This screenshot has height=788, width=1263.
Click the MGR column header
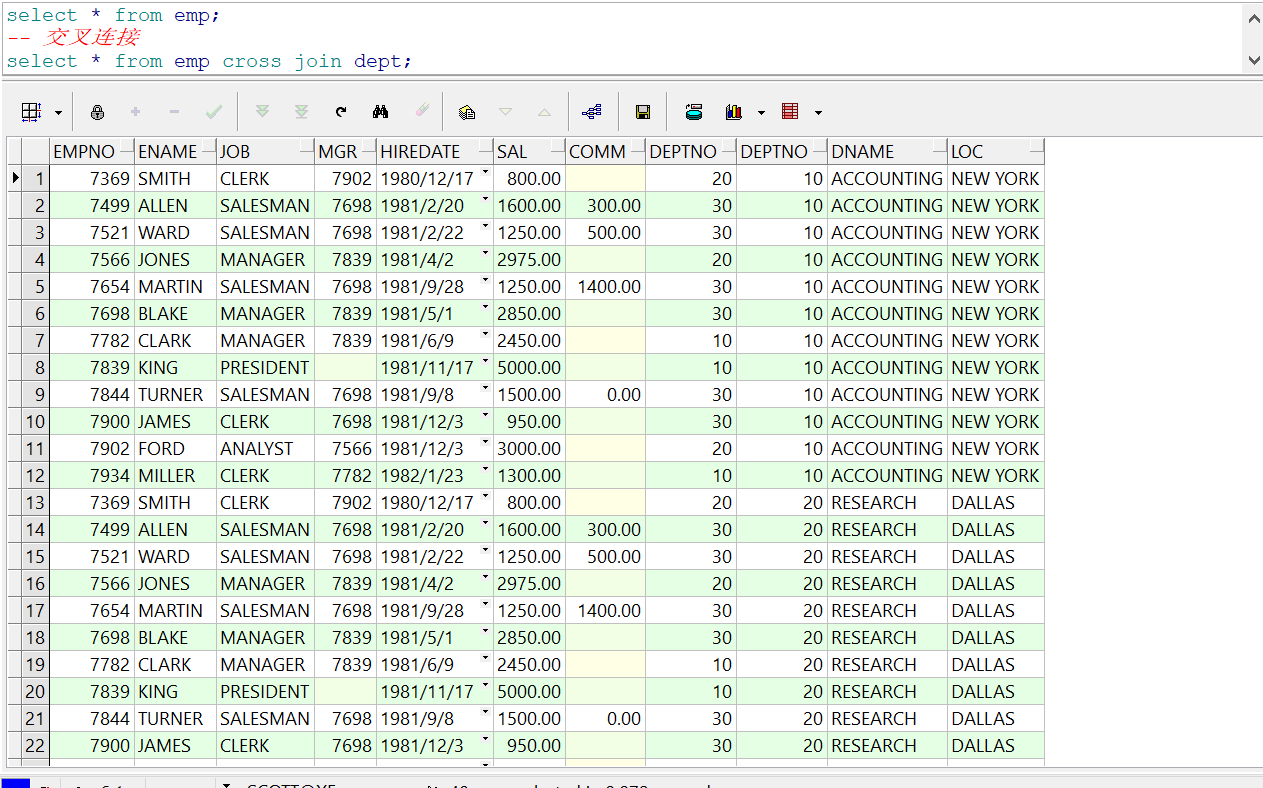346,152
